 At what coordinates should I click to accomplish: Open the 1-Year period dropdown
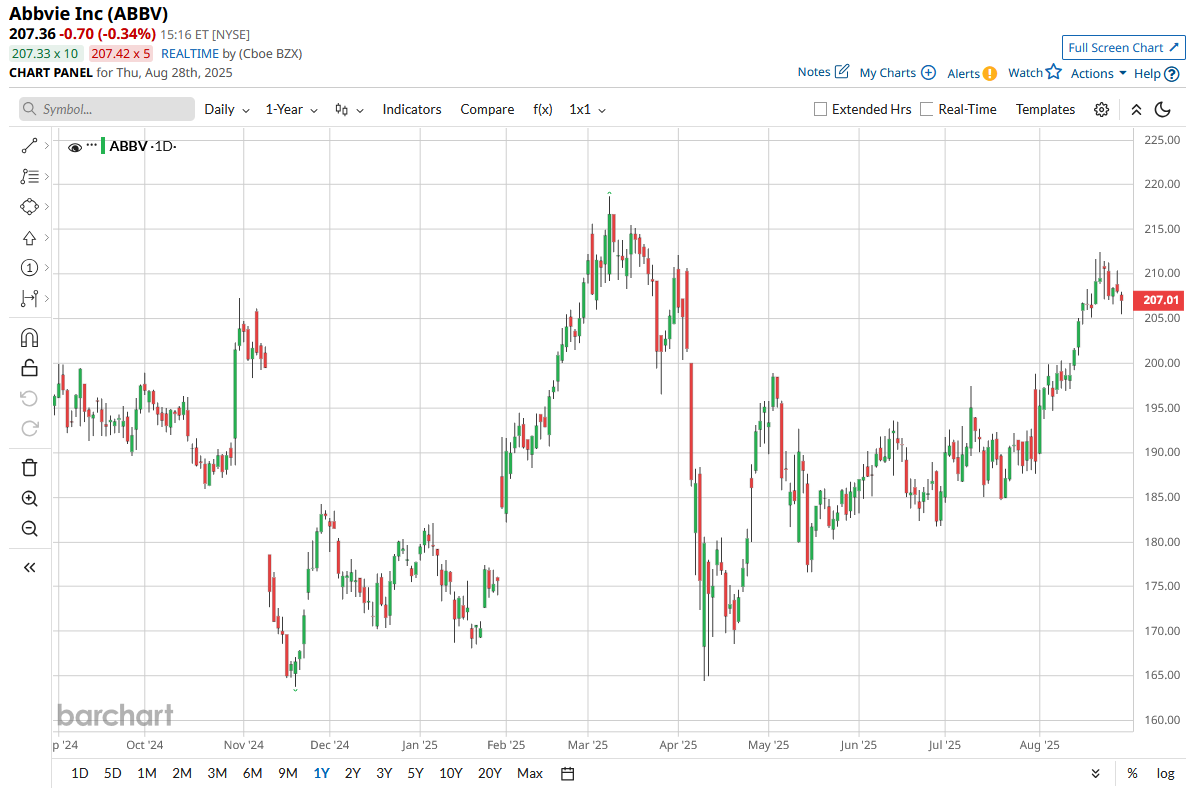click(x=291, y=110)
